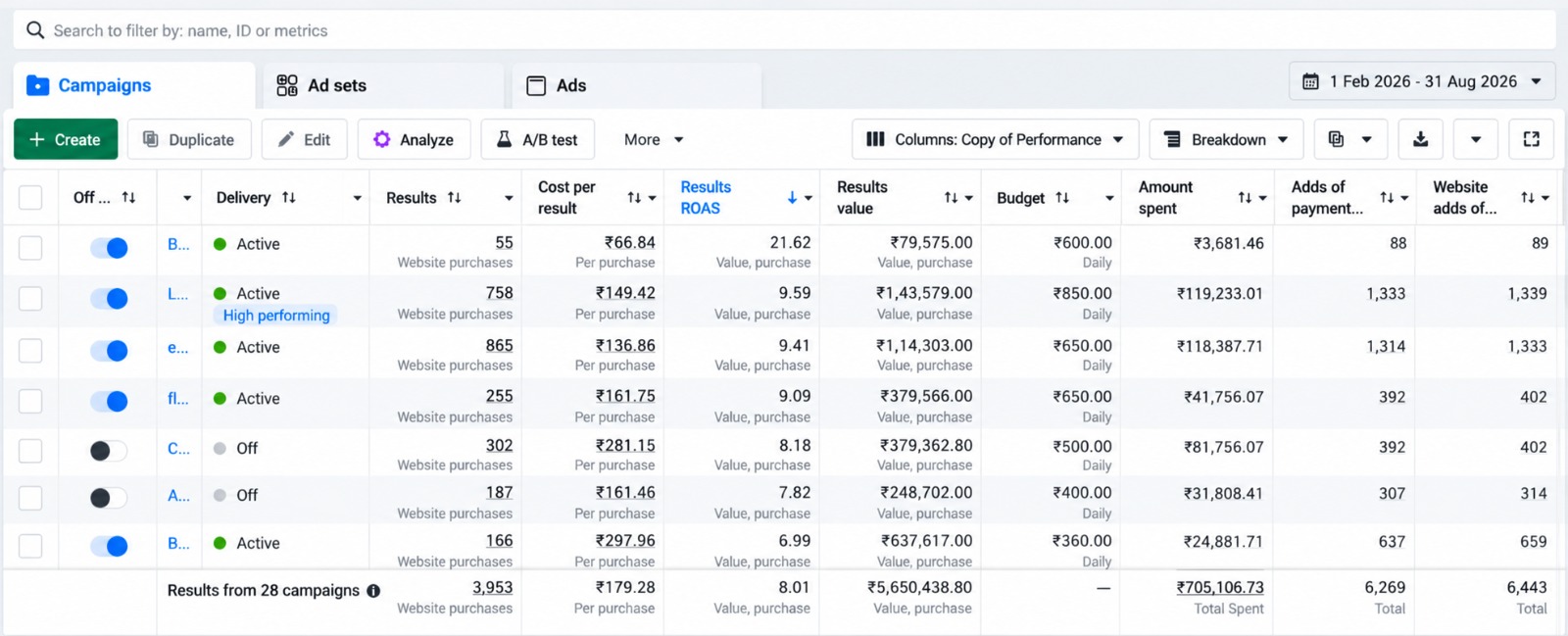The width and height of the screenshot is (1568, 636).
Task: Click the High performing badge
Action: pos(275,316)
